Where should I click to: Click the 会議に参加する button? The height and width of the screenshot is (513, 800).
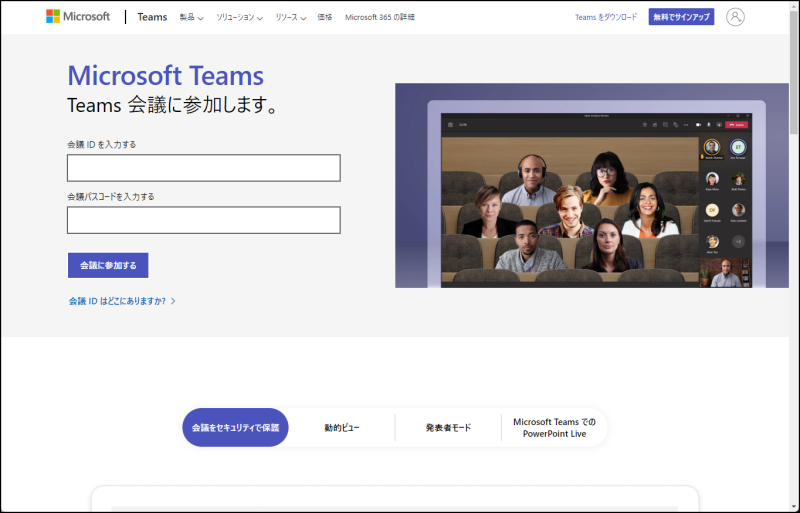(108, 265)
